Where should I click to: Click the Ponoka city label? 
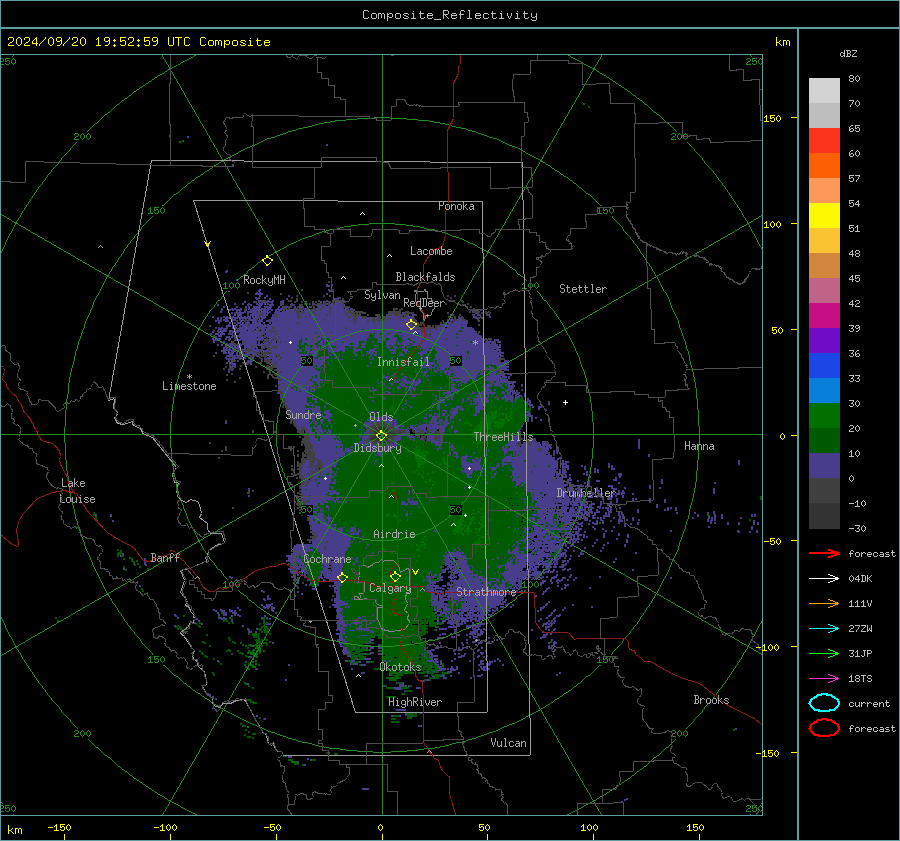pos(456,206)
